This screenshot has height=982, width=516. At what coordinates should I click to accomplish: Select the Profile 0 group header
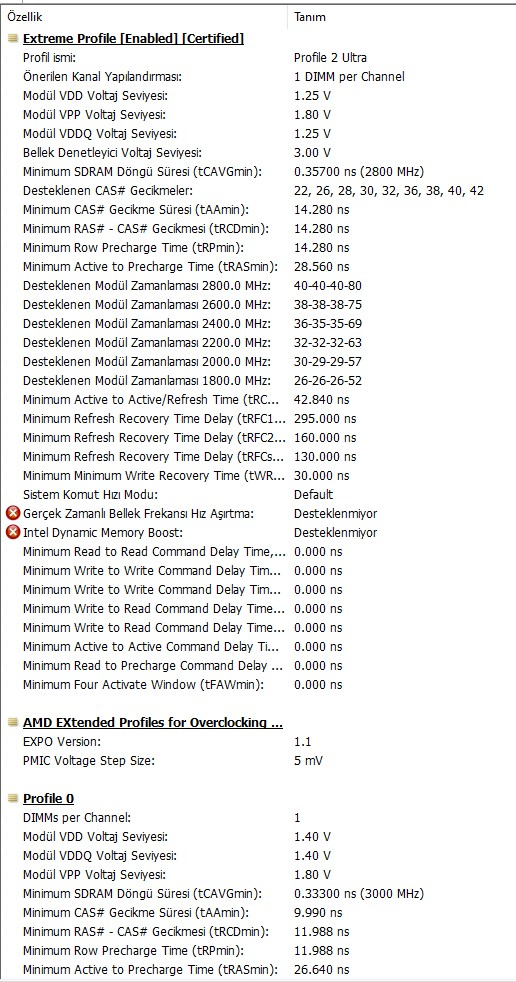pos(48,799)
